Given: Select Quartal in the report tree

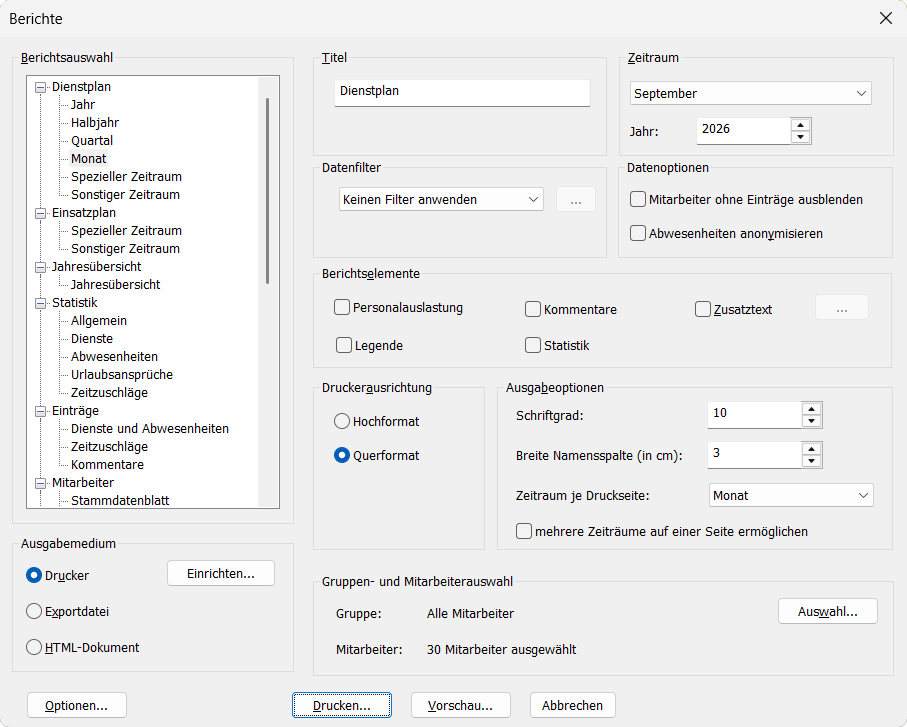Looking at the screenshot, I should pos(92,141).
